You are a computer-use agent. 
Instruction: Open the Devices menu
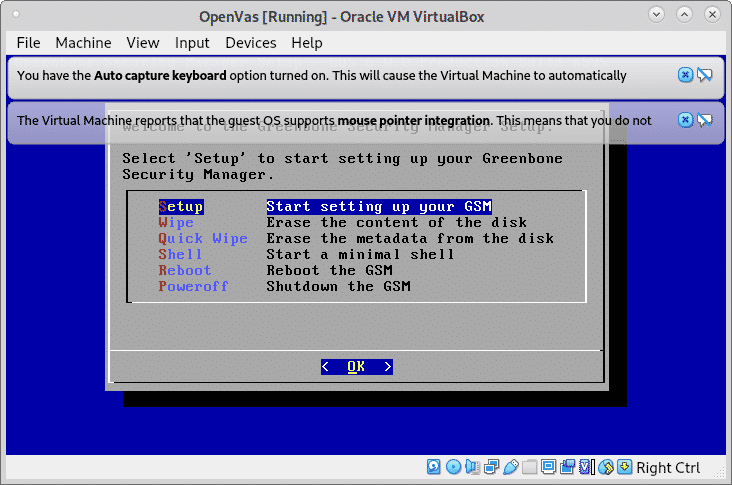click(x=250, y=42)
